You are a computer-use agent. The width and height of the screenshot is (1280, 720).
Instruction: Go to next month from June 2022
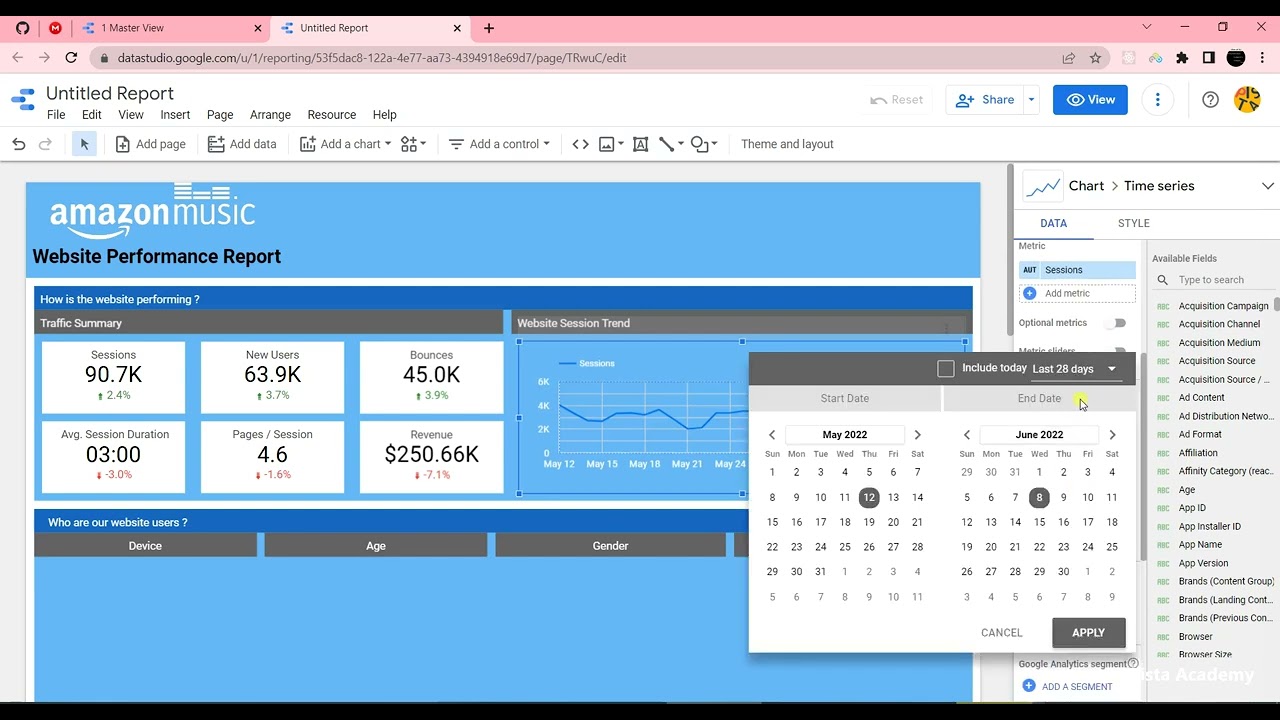tap(1112, 435)
